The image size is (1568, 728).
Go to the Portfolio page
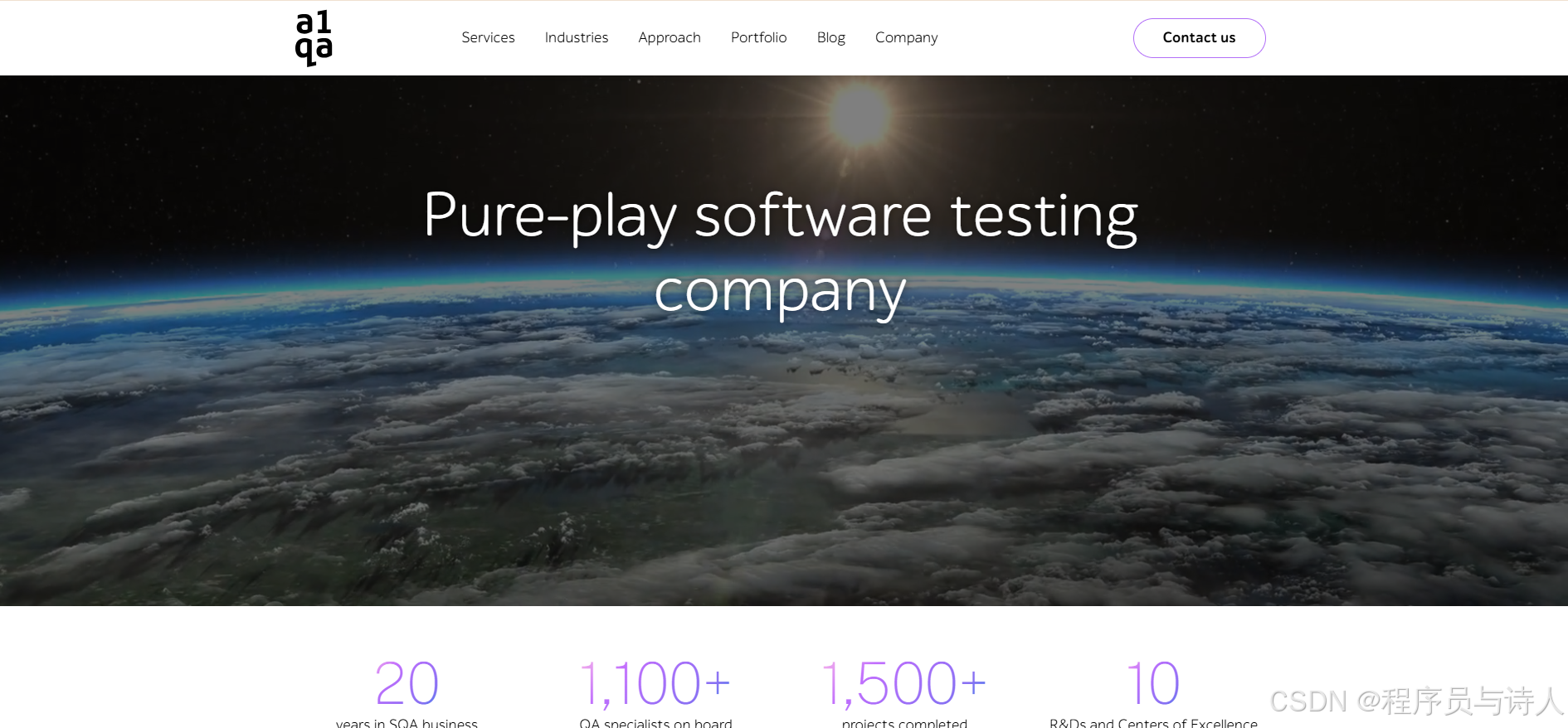coord(758,37)
